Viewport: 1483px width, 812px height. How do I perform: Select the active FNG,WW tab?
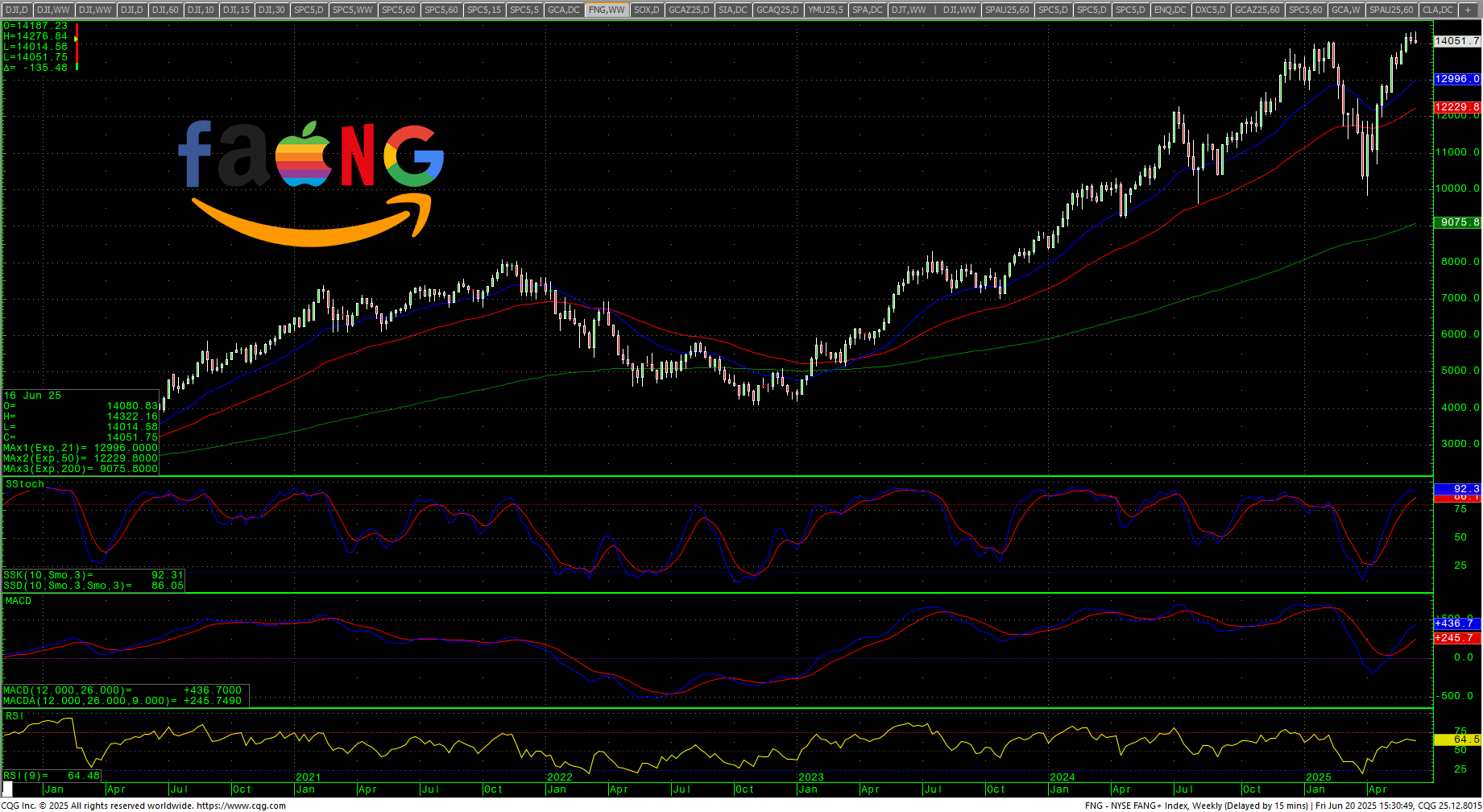click(x=607, y=10)
